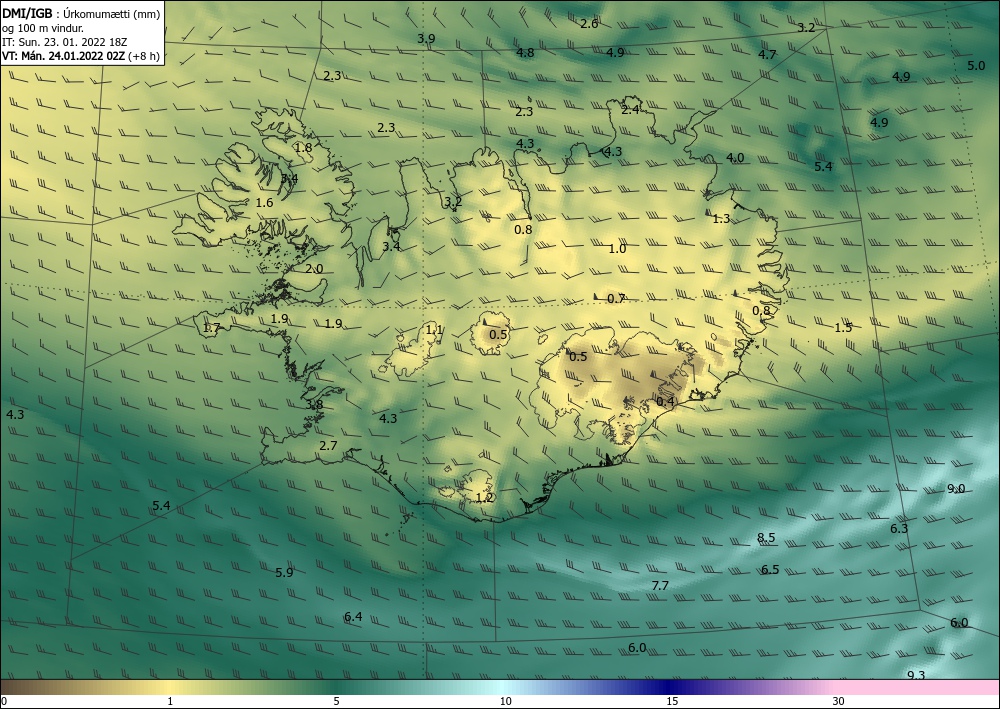Viewport: 1000px width, 709px height.
Task: Click the color scale label 30
Action: (x=839, y=701)
